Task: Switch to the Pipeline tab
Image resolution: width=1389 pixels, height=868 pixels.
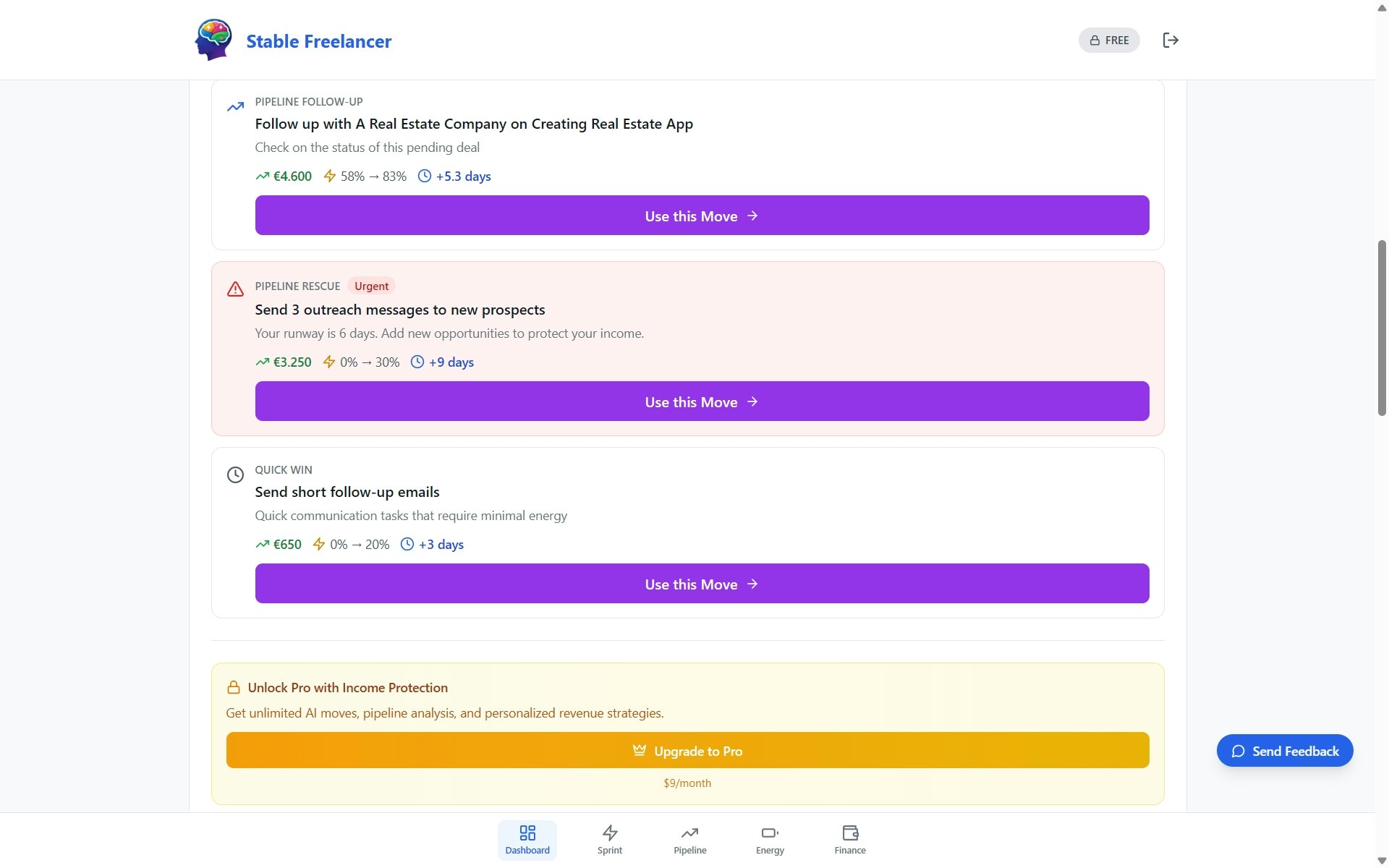Action: pos(689,840)
